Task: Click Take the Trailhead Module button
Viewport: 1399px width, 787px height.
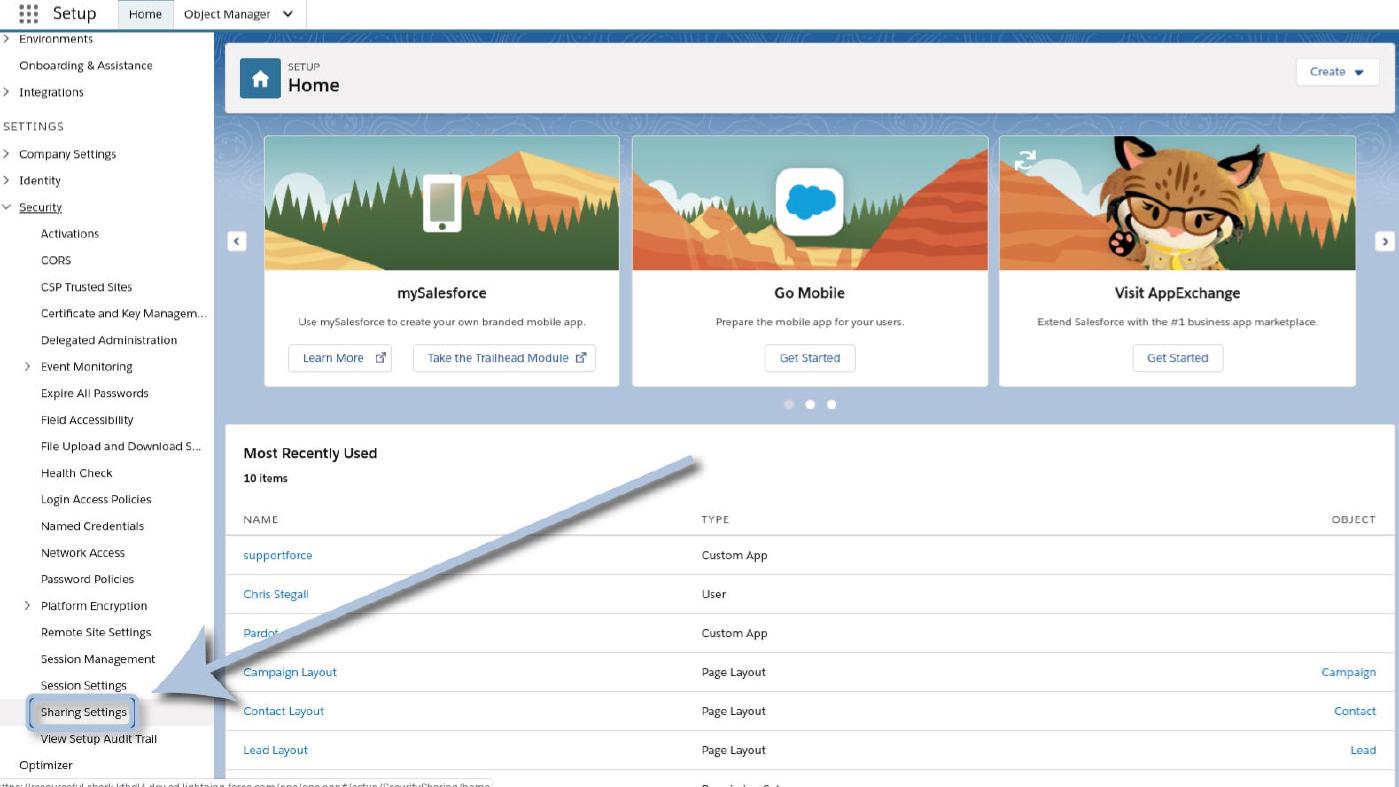Action: tap(504, 358)
